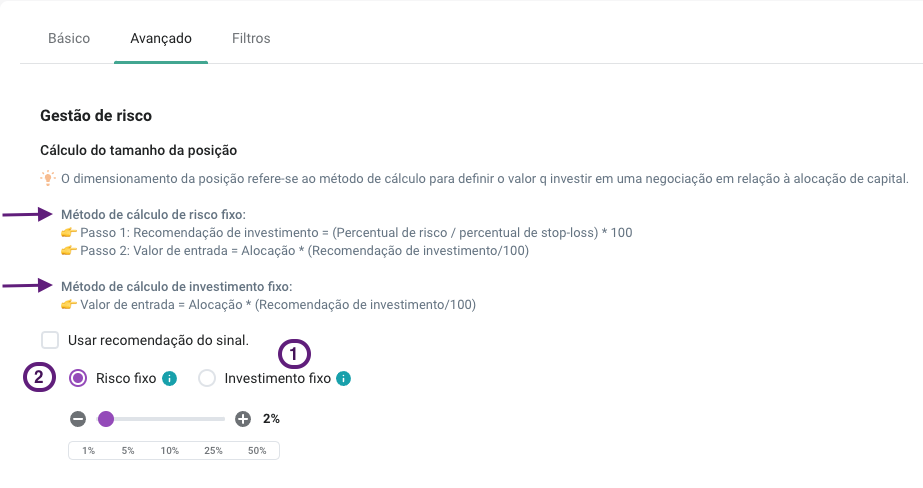923x488 pixels.
Task: Click the purple slider handle
Action: click(x=106, y=419)
